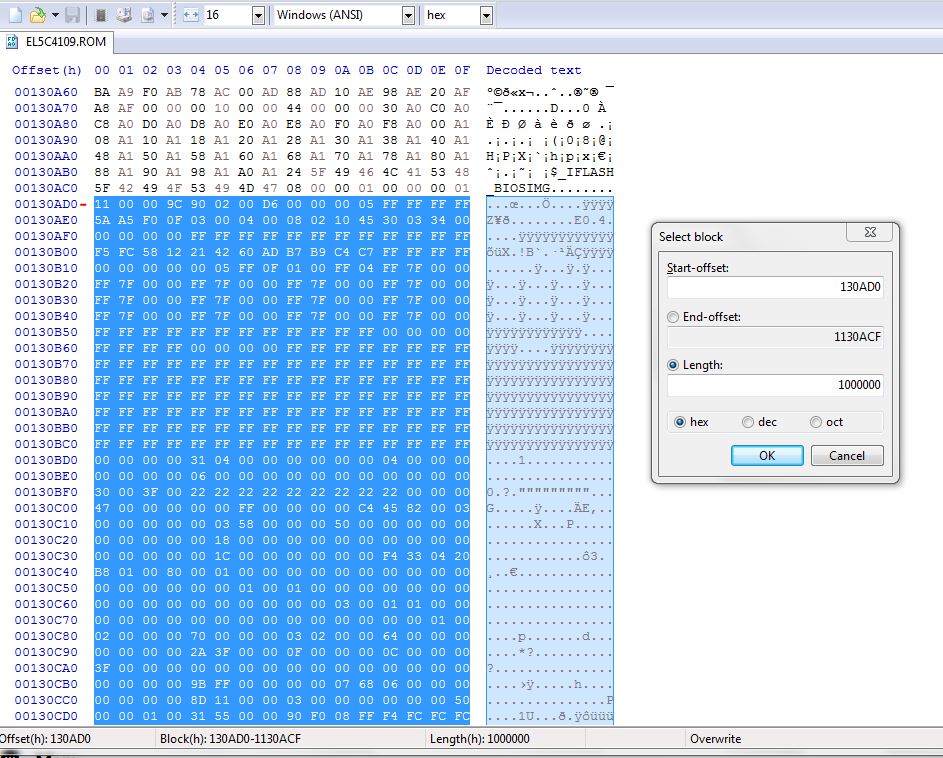Click the bytes-per-row width icon

pyautogui.click(x=191, y=15)
